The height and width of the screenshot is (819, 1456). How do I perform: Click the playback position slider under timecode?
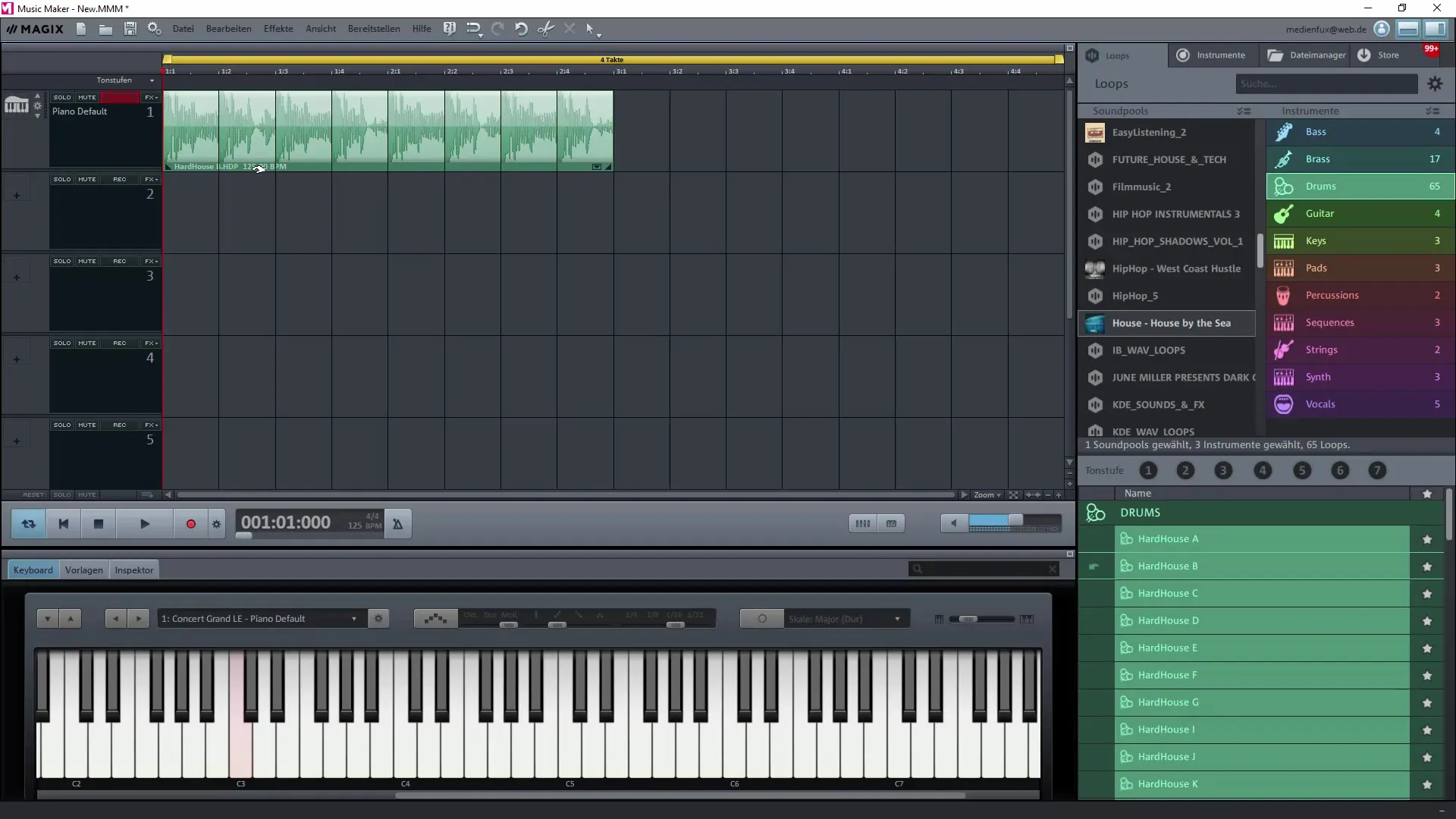point(243,535)
